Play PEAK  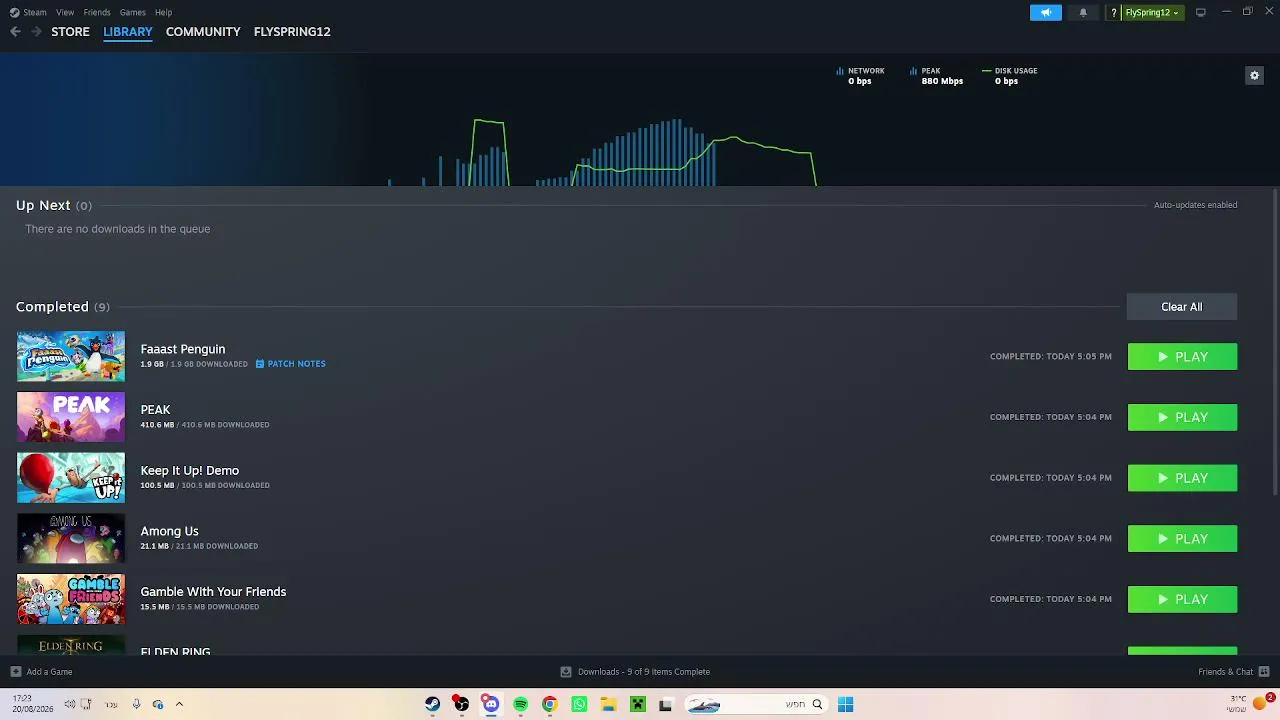pos(1183,417)
